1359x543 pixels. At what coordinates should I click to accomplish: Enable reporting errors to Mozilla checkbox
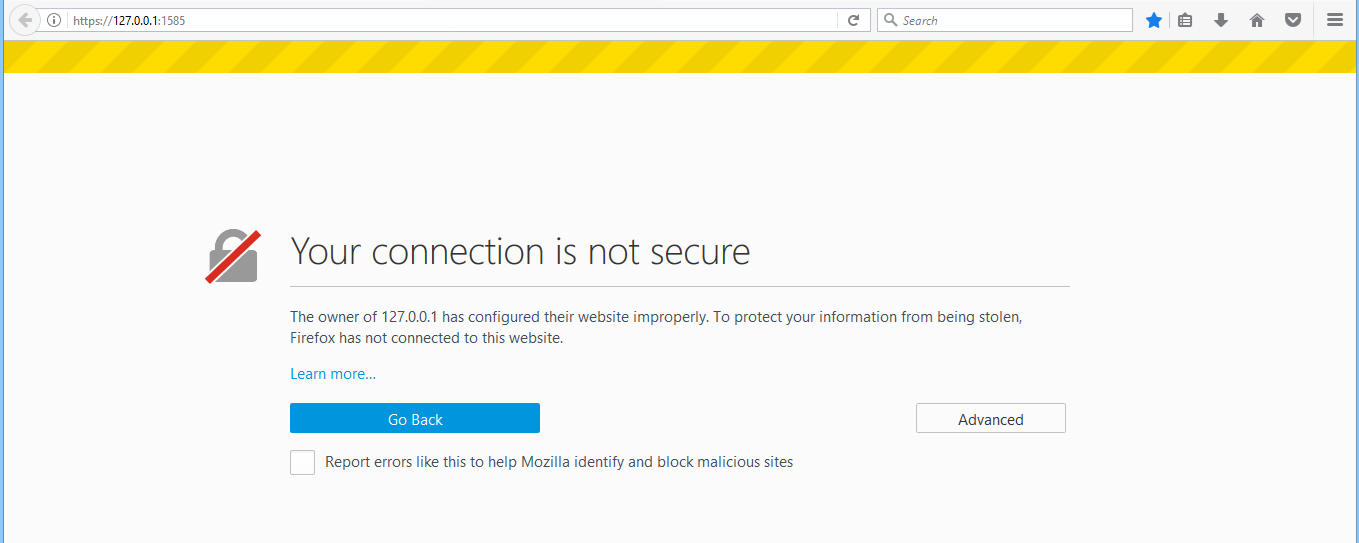[302, 462]
